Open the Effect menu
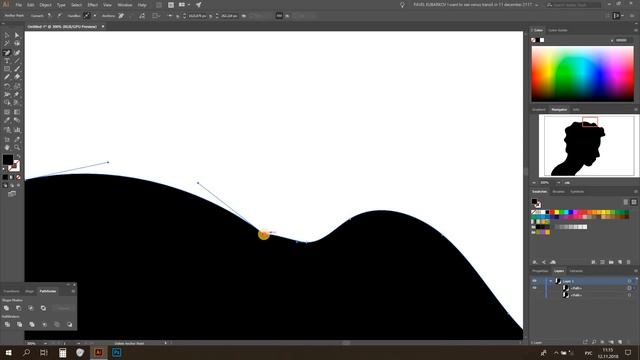 93,5
